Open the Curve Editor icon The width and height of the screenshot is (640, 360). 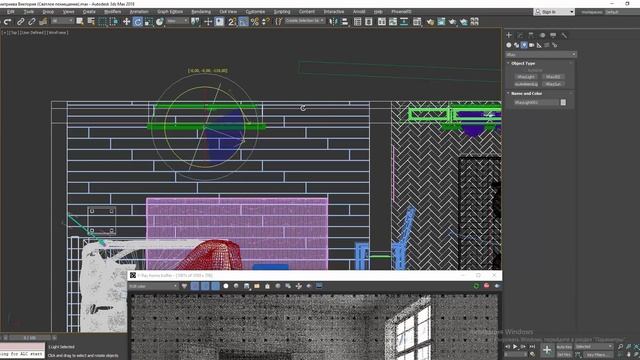coord(393,21)
